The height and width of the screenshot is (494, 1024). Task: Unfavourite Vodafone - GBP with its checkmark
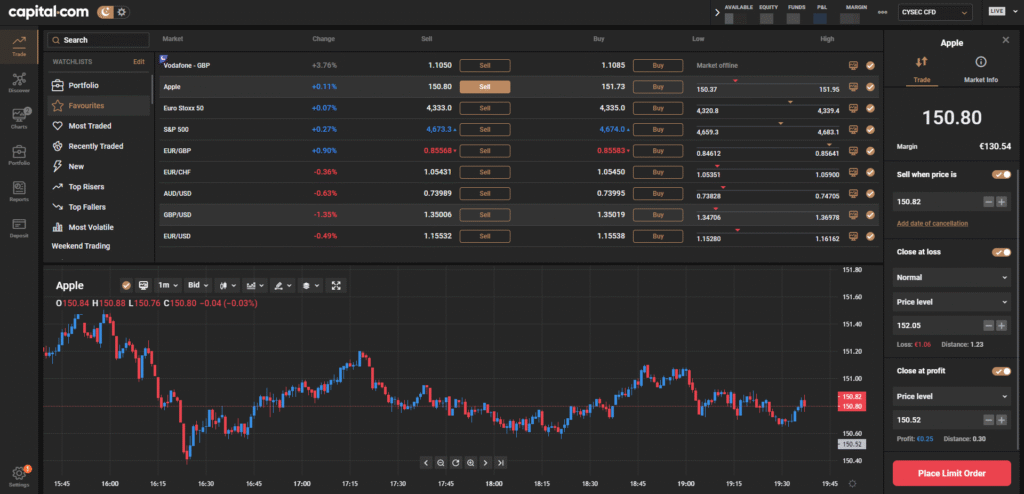tap(870, 65)
